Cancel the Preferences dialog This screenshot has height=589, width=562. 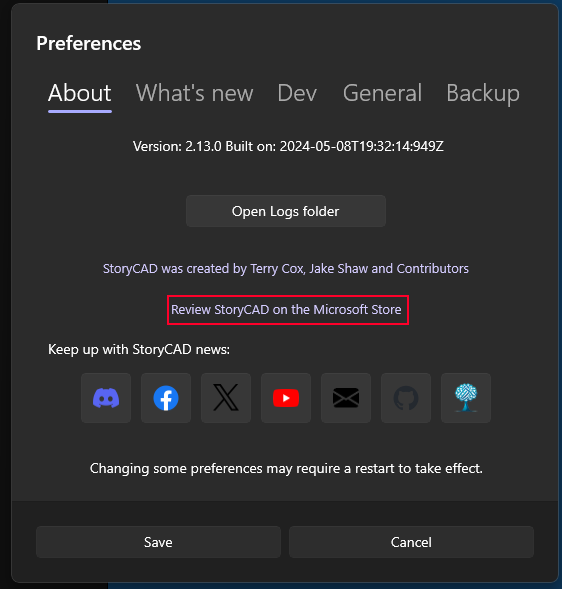411,542
